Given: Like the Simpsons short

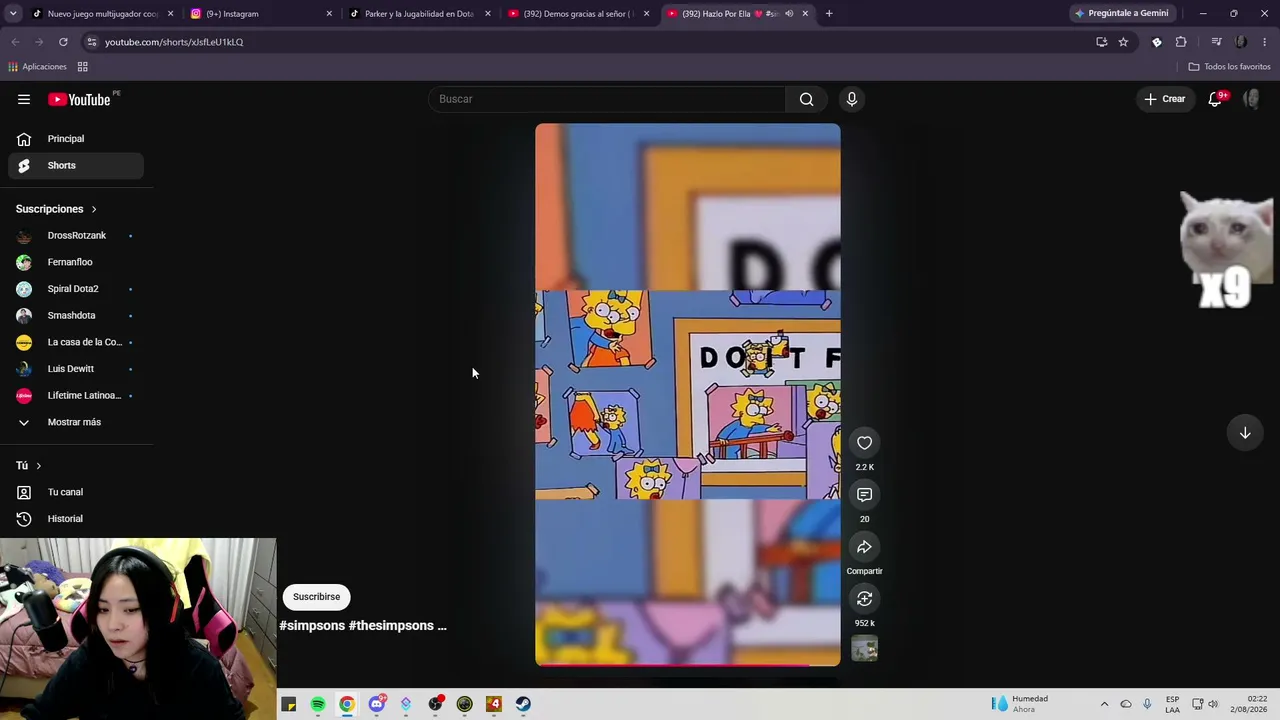Looking at the screenshot, I should [x=864, y=443].
